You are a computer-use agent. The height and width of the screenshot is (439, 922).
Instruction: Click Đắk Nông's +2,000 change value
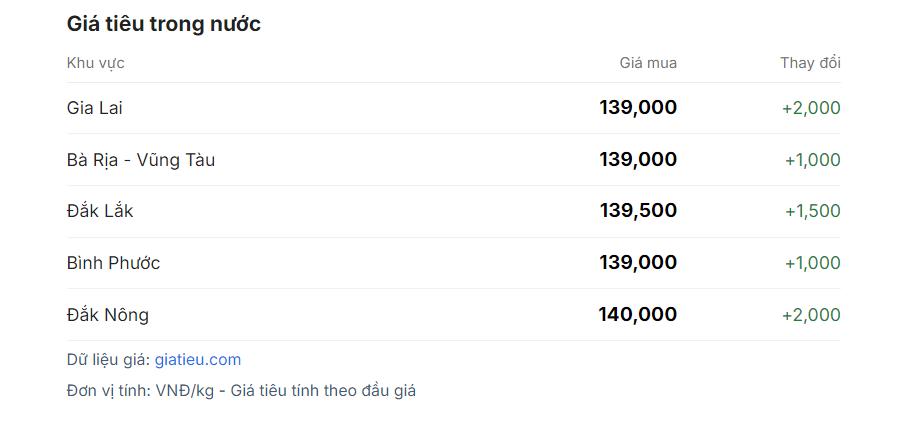pyautogui.click(x=811, y=315)
